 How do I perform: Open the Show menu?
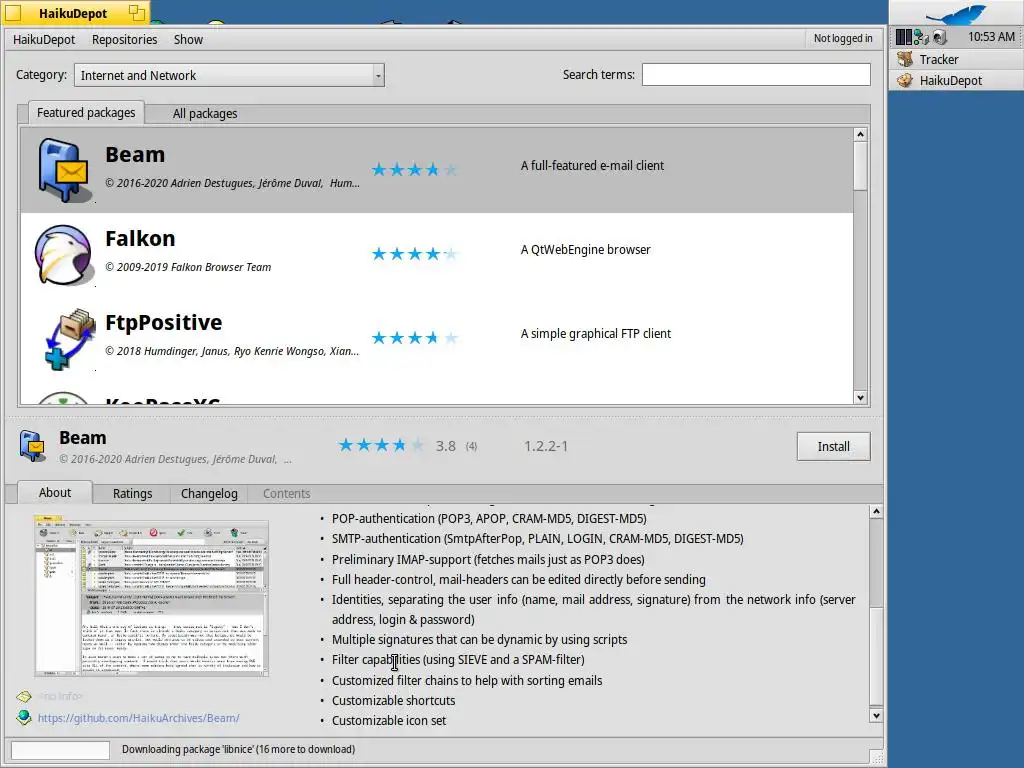188,39
